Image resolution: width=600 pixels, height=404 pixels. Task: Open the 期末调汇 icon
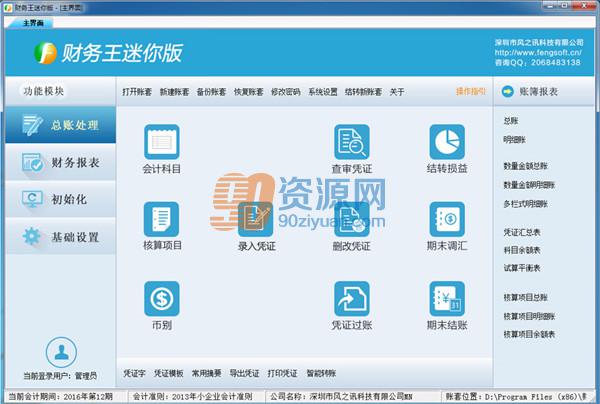(x=447, y=219)
